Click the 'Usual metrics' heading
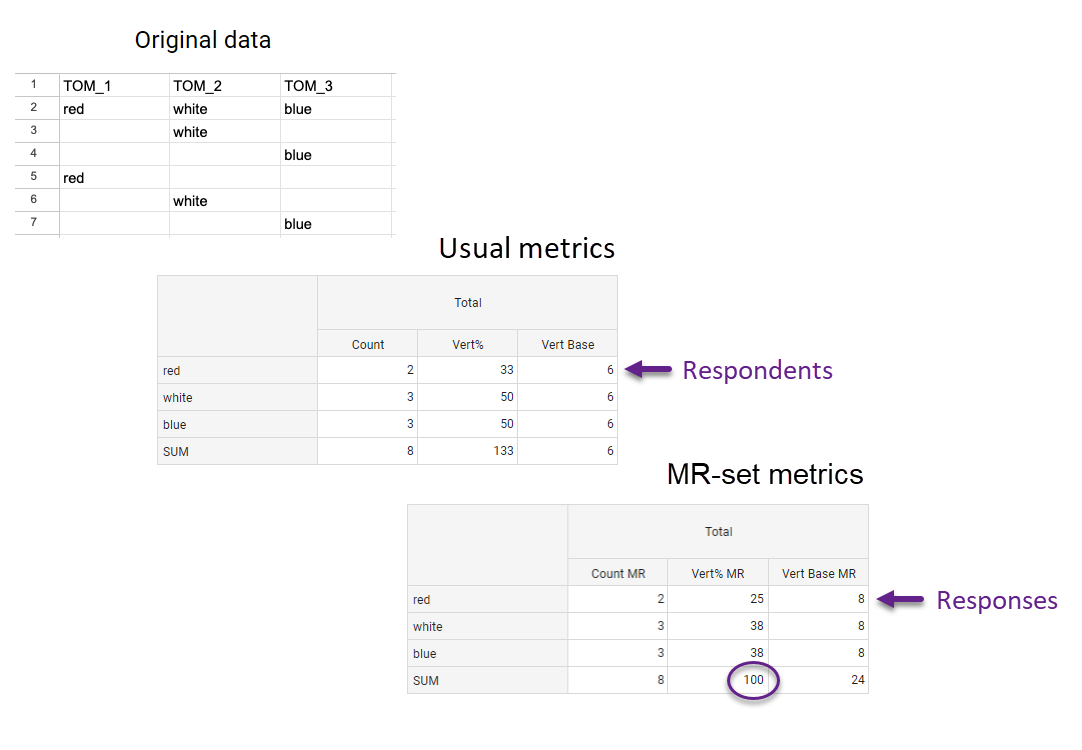The height and width of the screenshot is (750, 1082). coord(527,248)
